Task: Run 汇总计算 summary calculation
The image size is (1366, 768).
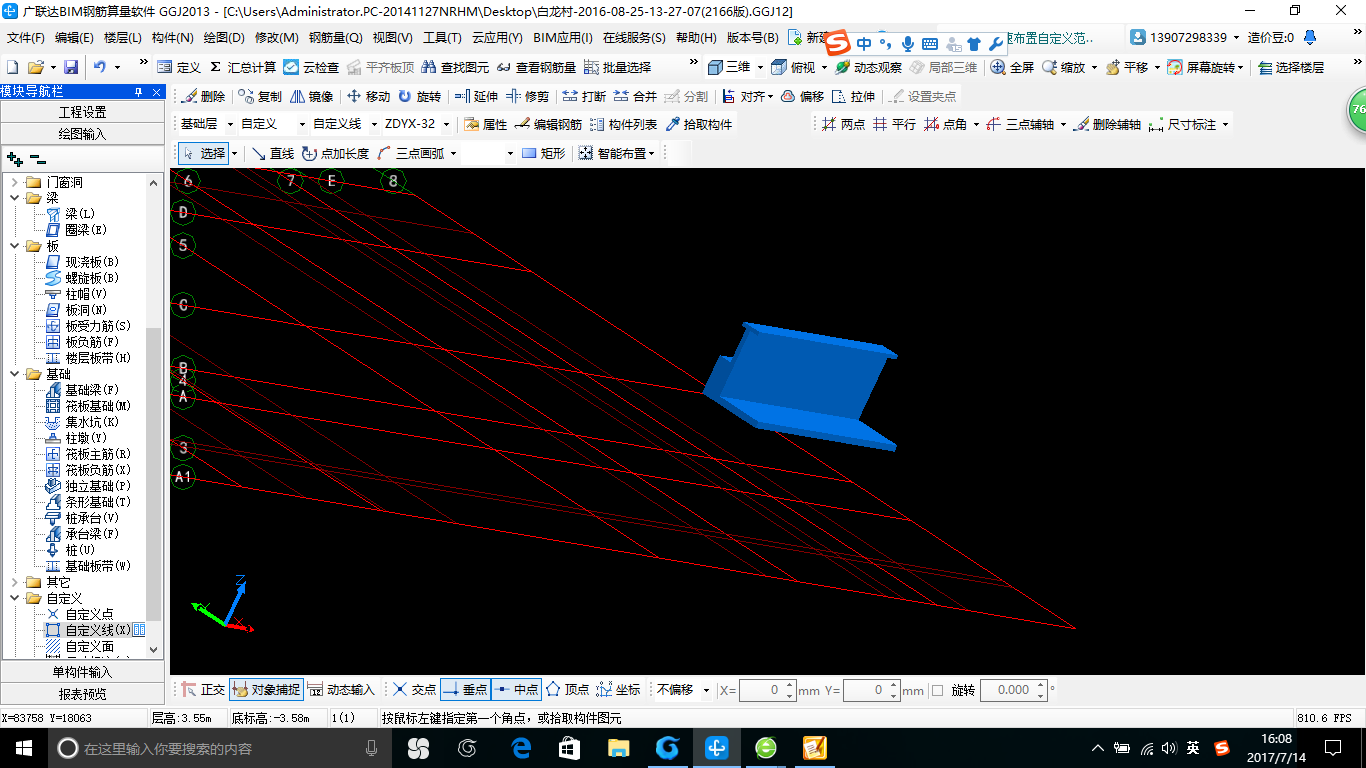Action: 243,67
